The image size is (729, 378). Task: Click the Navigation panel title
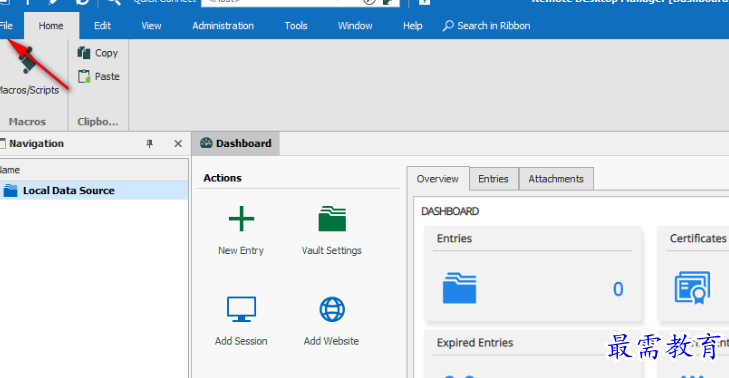(36, 144)
